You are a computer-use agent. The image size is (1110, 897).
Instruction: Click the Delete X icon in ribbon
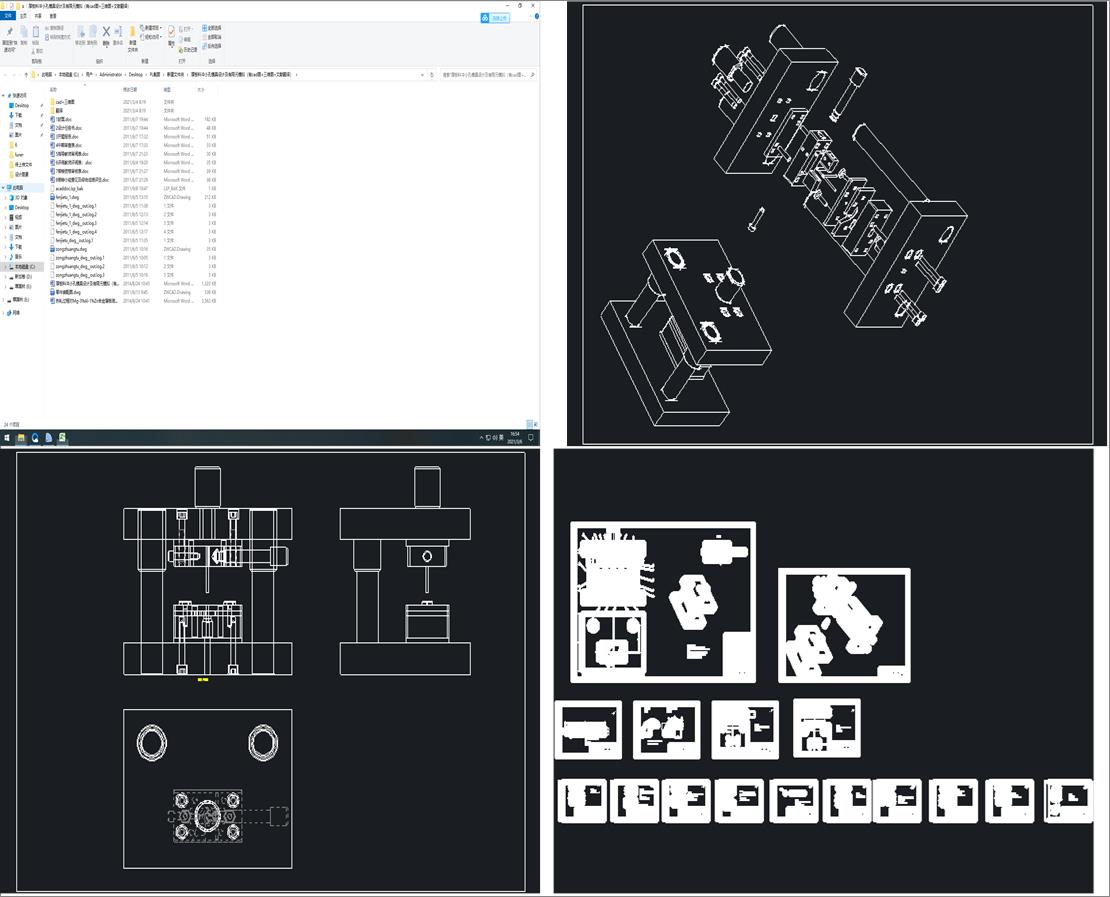tap(106, 31)
